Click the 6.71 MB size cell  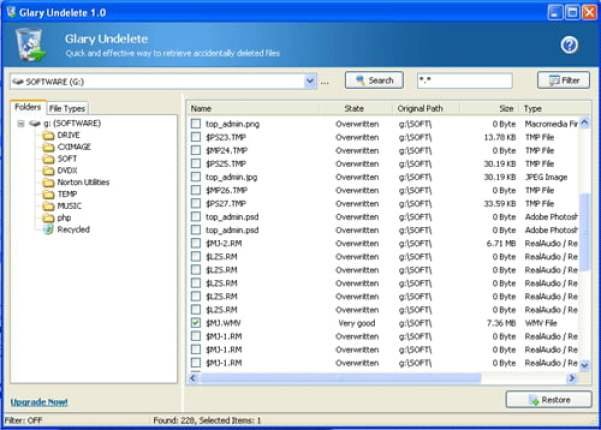pyautogui.click(x=501, y=243)
